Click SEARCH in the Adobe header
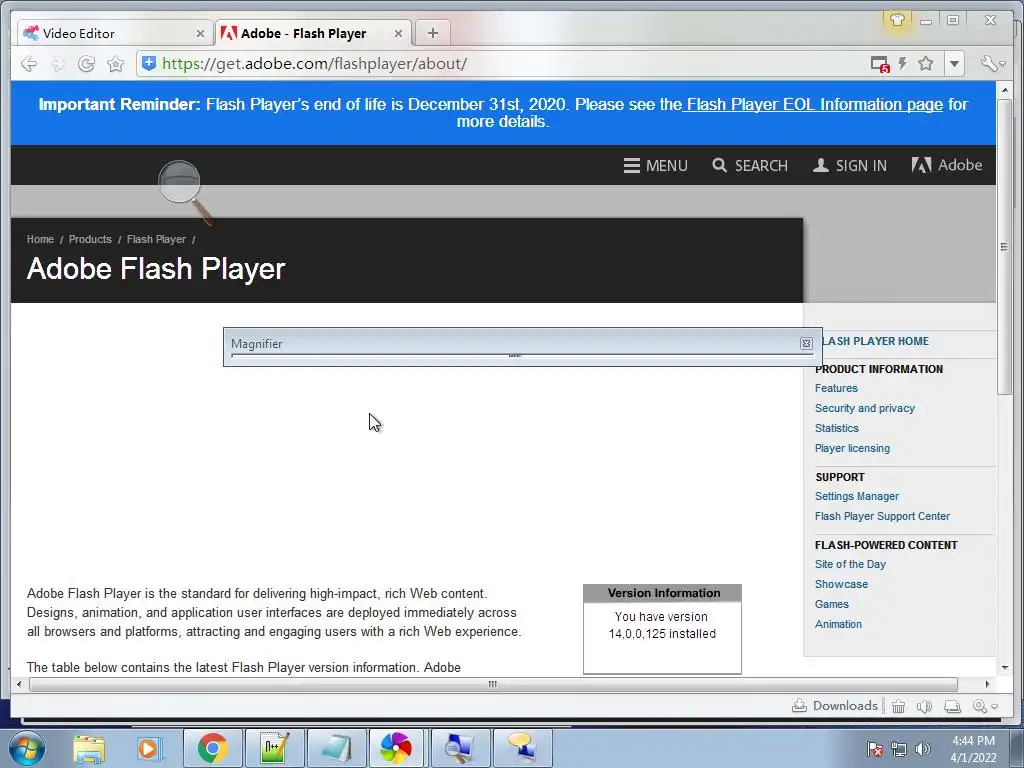Viewport: 1024px width, 768px height. (750, 166)
